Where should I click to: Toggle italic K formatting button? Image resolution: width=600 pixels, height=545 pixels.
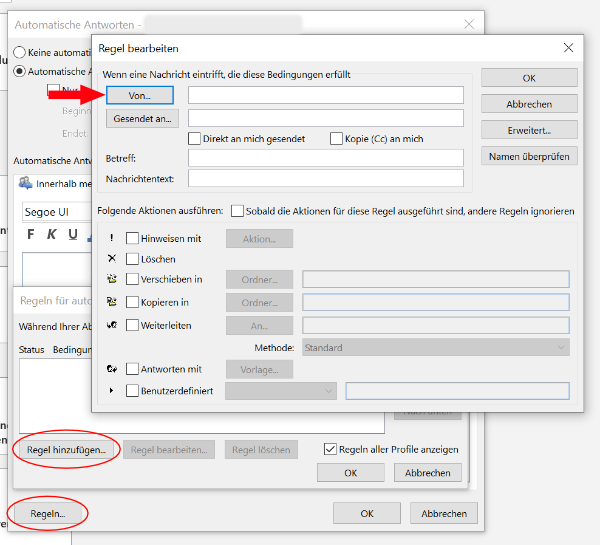(52, 234)
